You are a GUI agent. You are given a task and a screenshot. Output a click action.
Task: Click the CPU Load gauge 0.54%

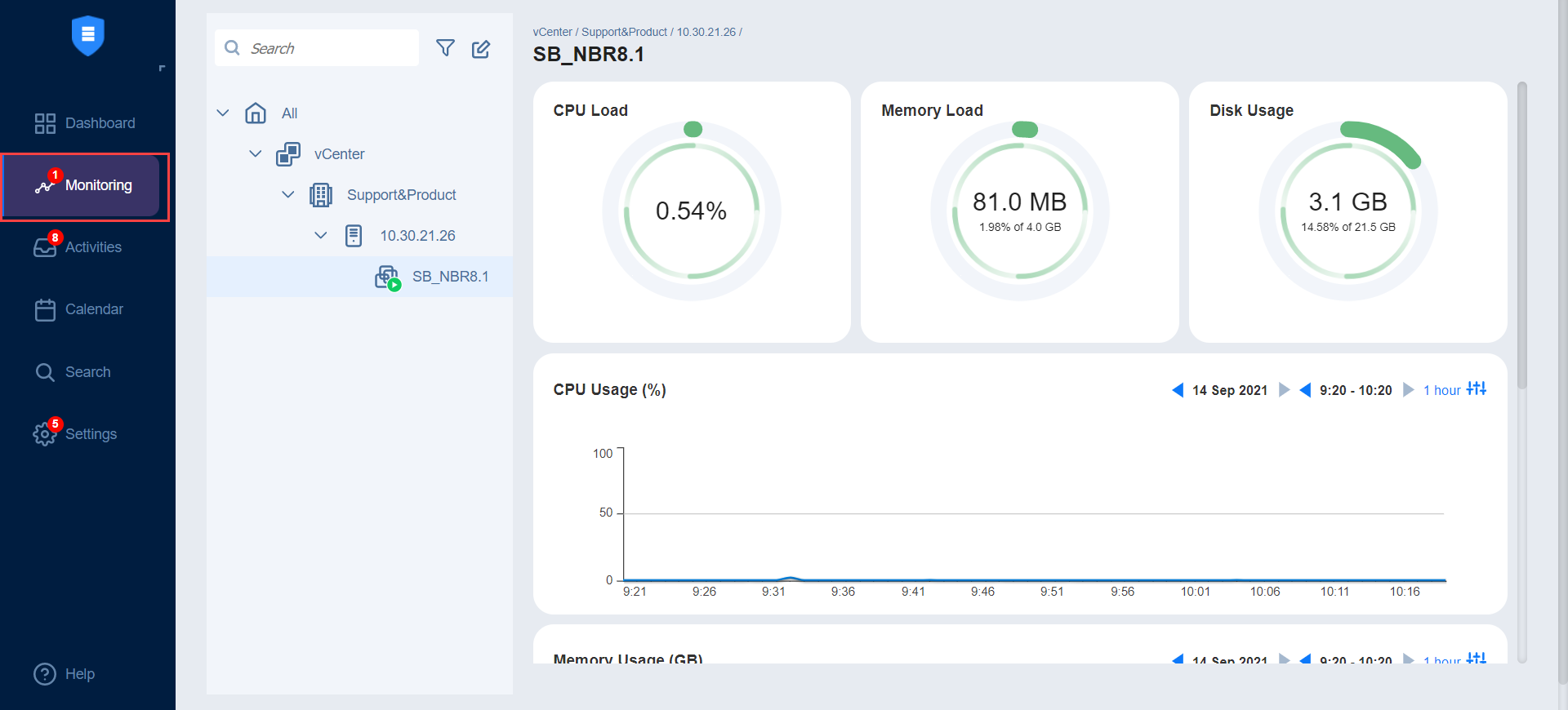[691, 211]
